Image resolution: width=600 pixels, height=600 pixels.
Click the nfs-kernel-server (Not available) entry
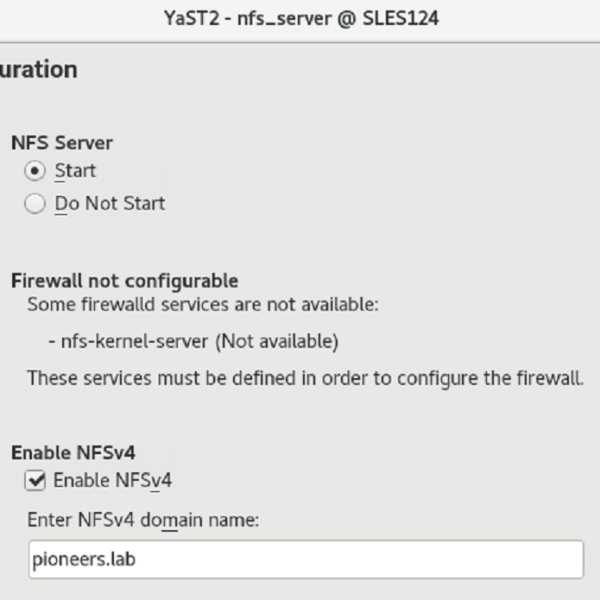[193, 342]
